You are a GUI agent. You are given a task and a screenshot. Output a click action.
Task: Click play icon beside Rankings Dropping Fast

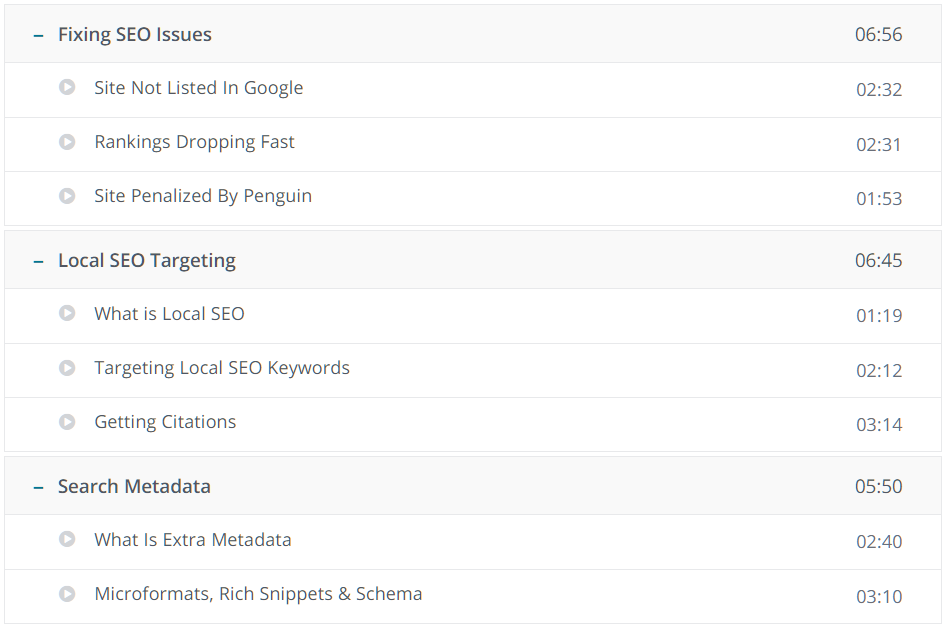(67, 142)
